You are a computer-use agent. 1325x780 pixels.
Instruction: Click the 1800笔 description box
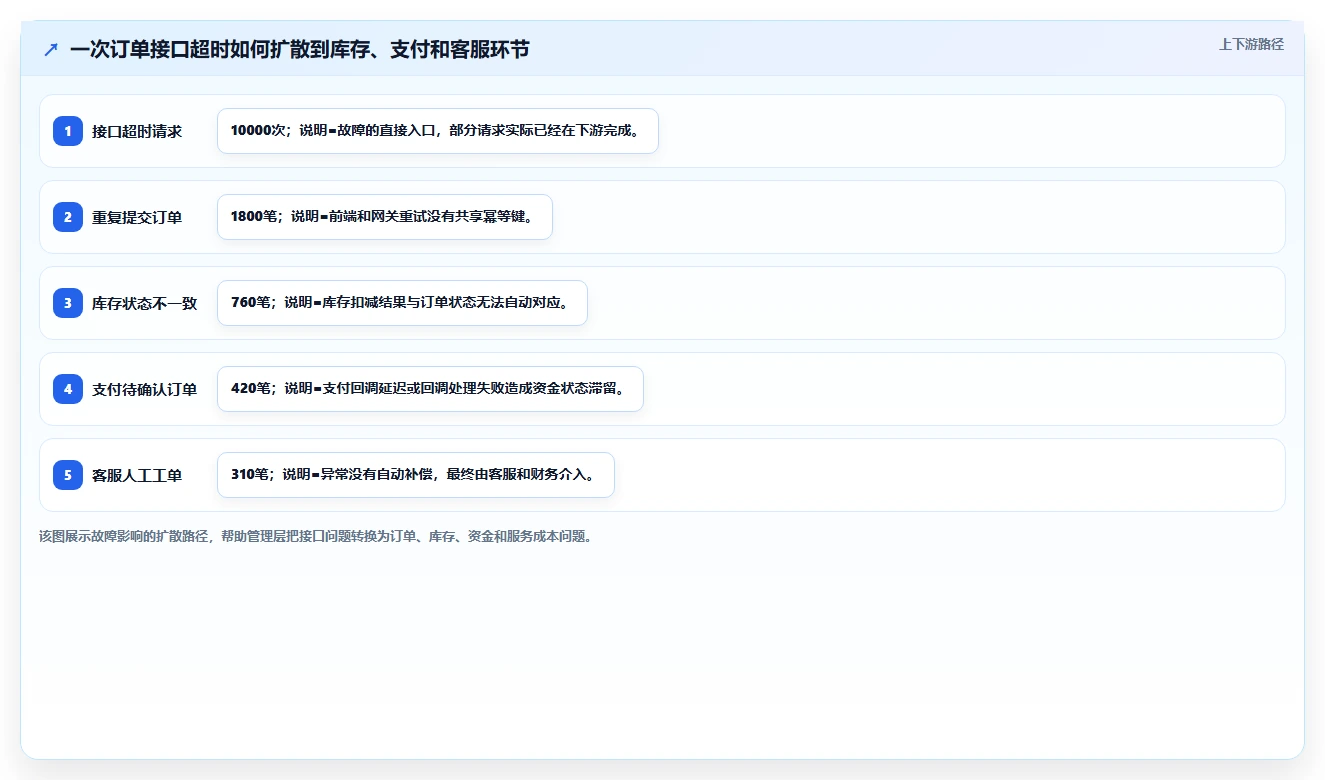coord(385,217)
